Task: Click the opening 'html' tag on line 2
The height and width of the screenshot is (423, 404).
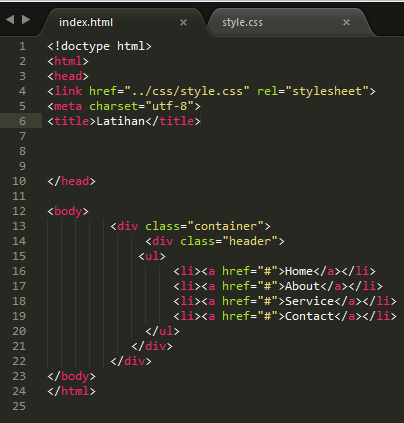Action: click(68, 61)
